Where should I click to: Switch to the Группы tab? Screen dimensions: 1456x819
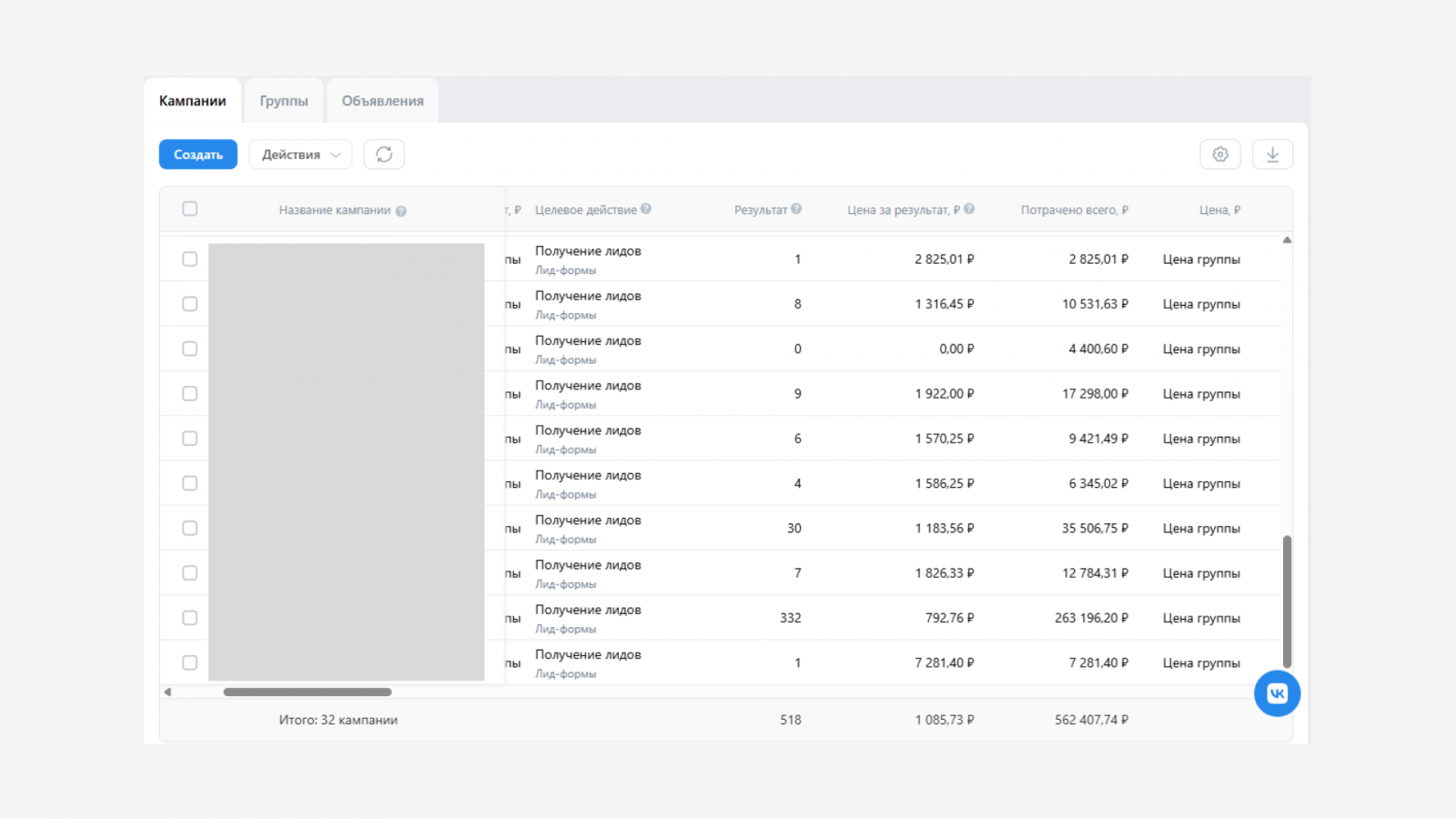284,101
